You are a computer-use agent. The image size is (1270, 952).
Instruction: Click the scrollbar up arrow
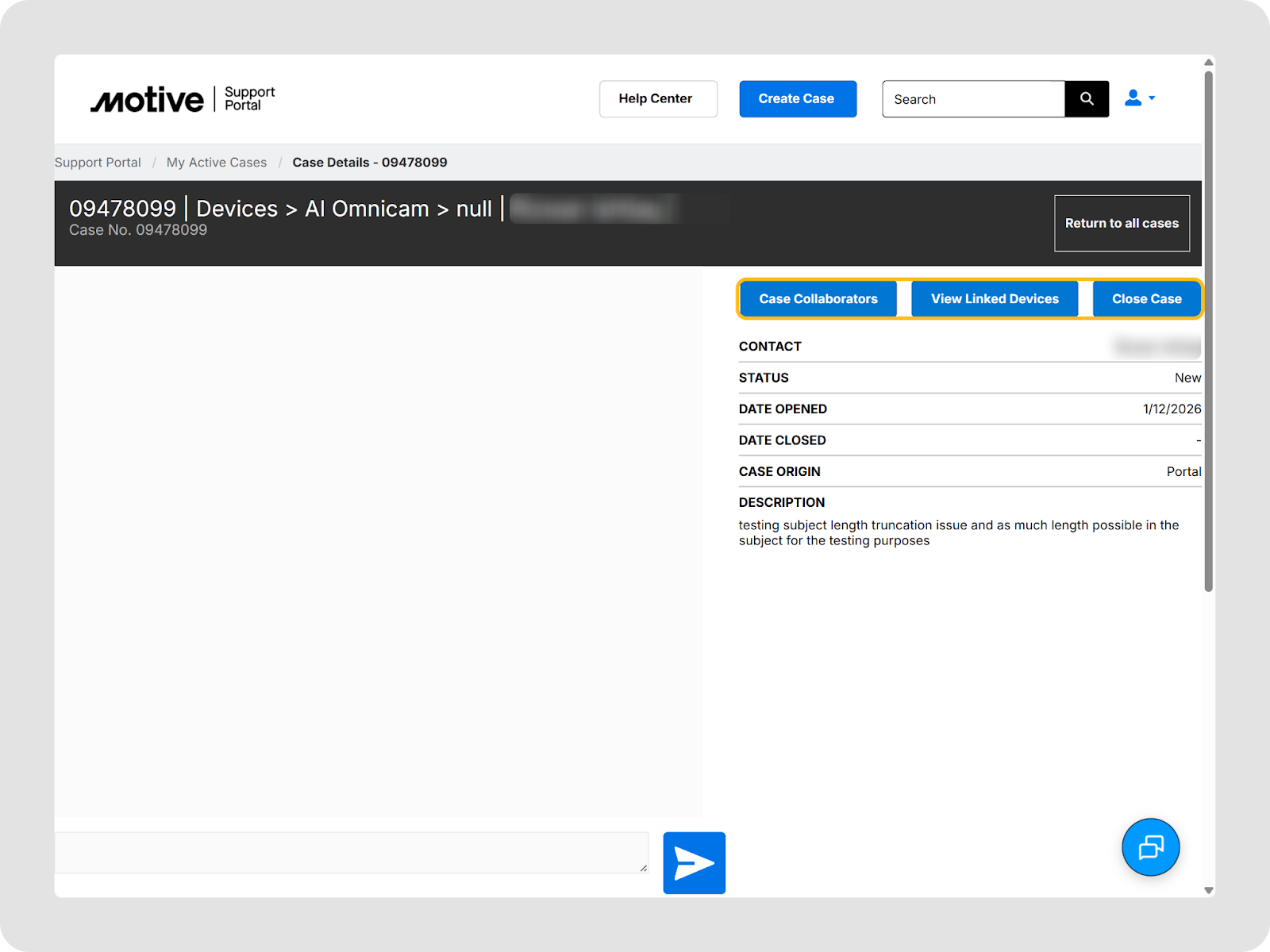click(x=1208, y=63)
